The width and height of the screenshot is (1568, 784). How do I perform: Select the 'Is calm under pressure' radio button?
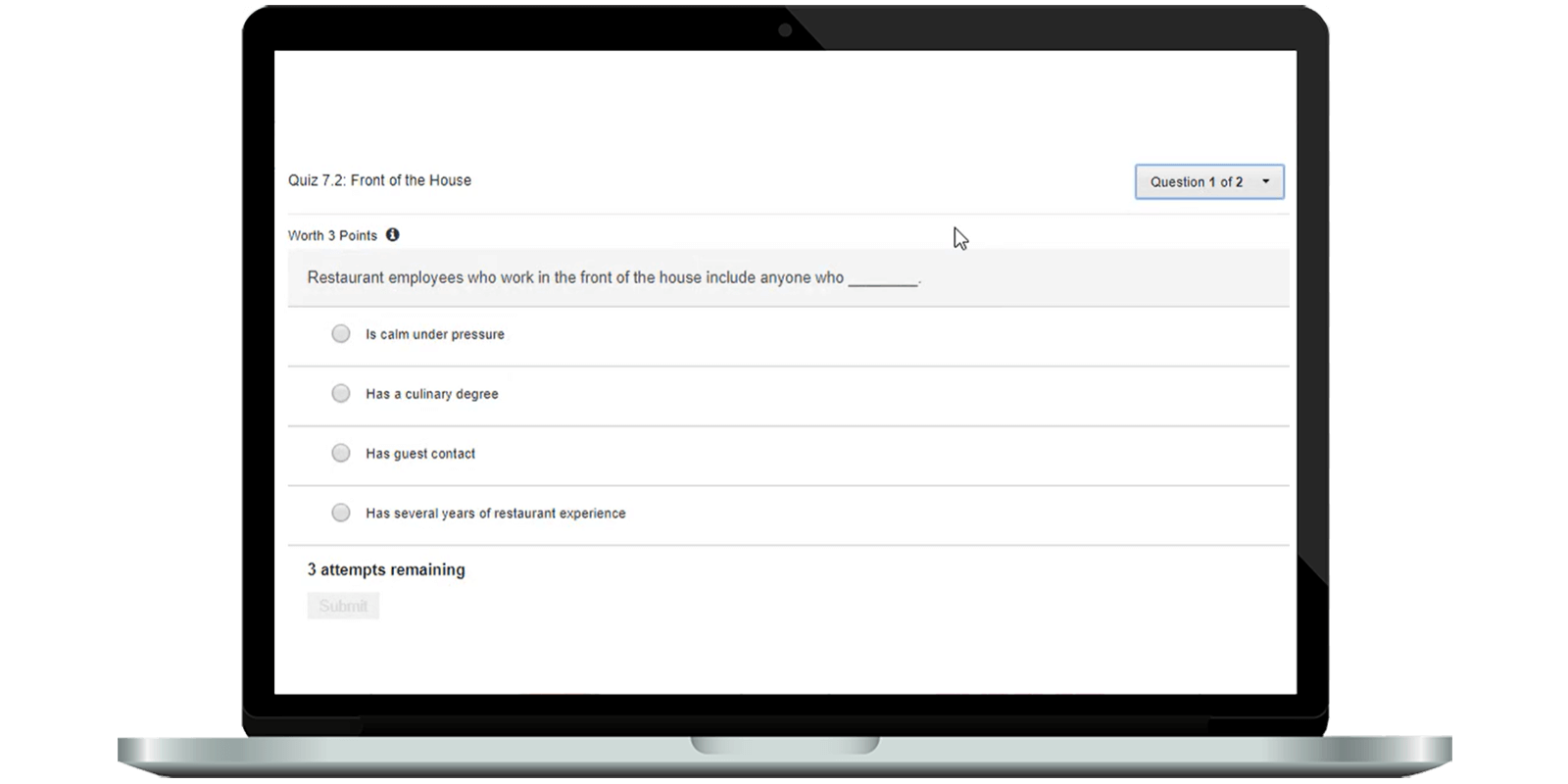[x=341, y=334]
